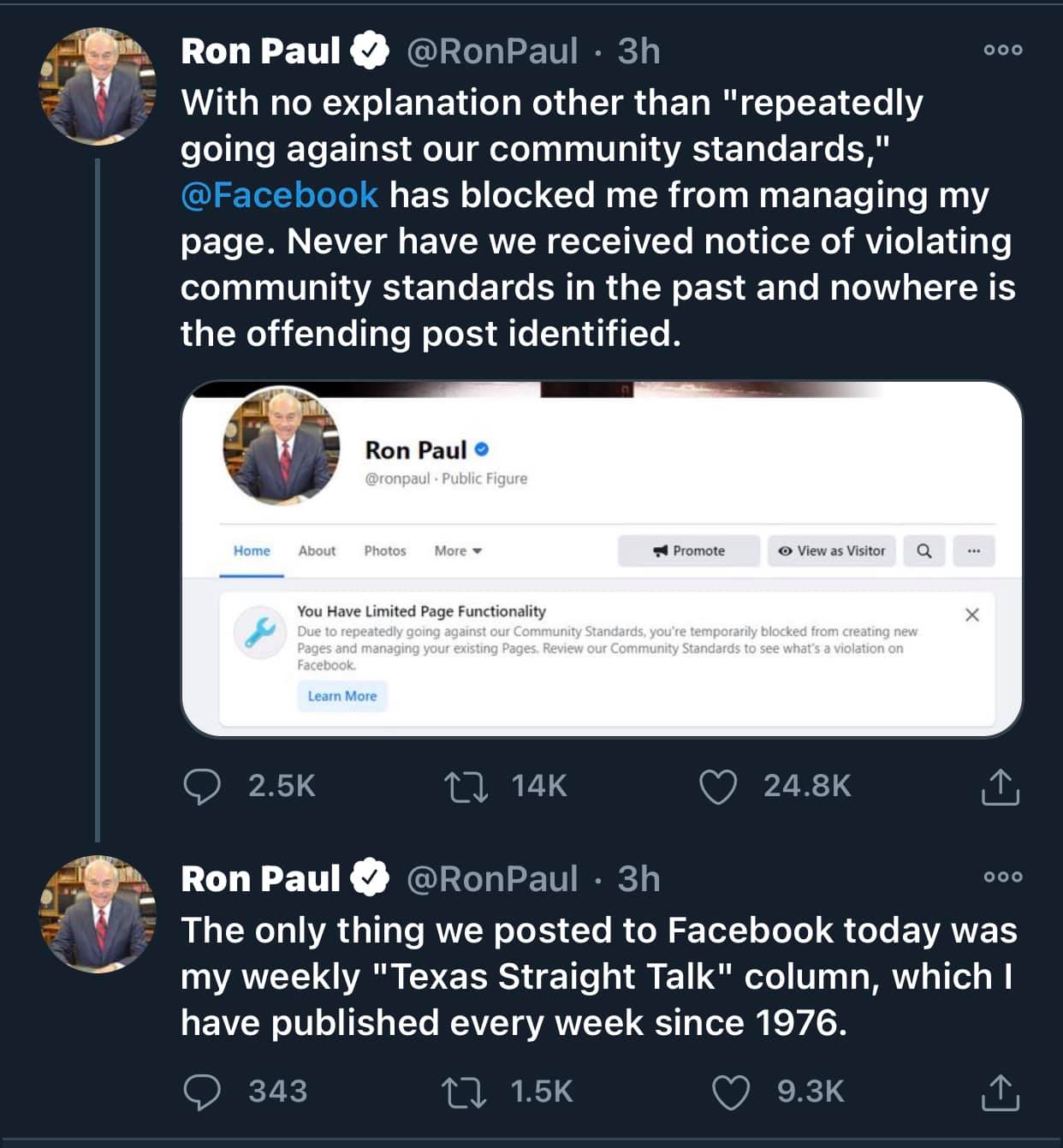Screen dimensions: 1063x1148
Task: Like the tweet with 24.8K likes
Action: point(718,787)
